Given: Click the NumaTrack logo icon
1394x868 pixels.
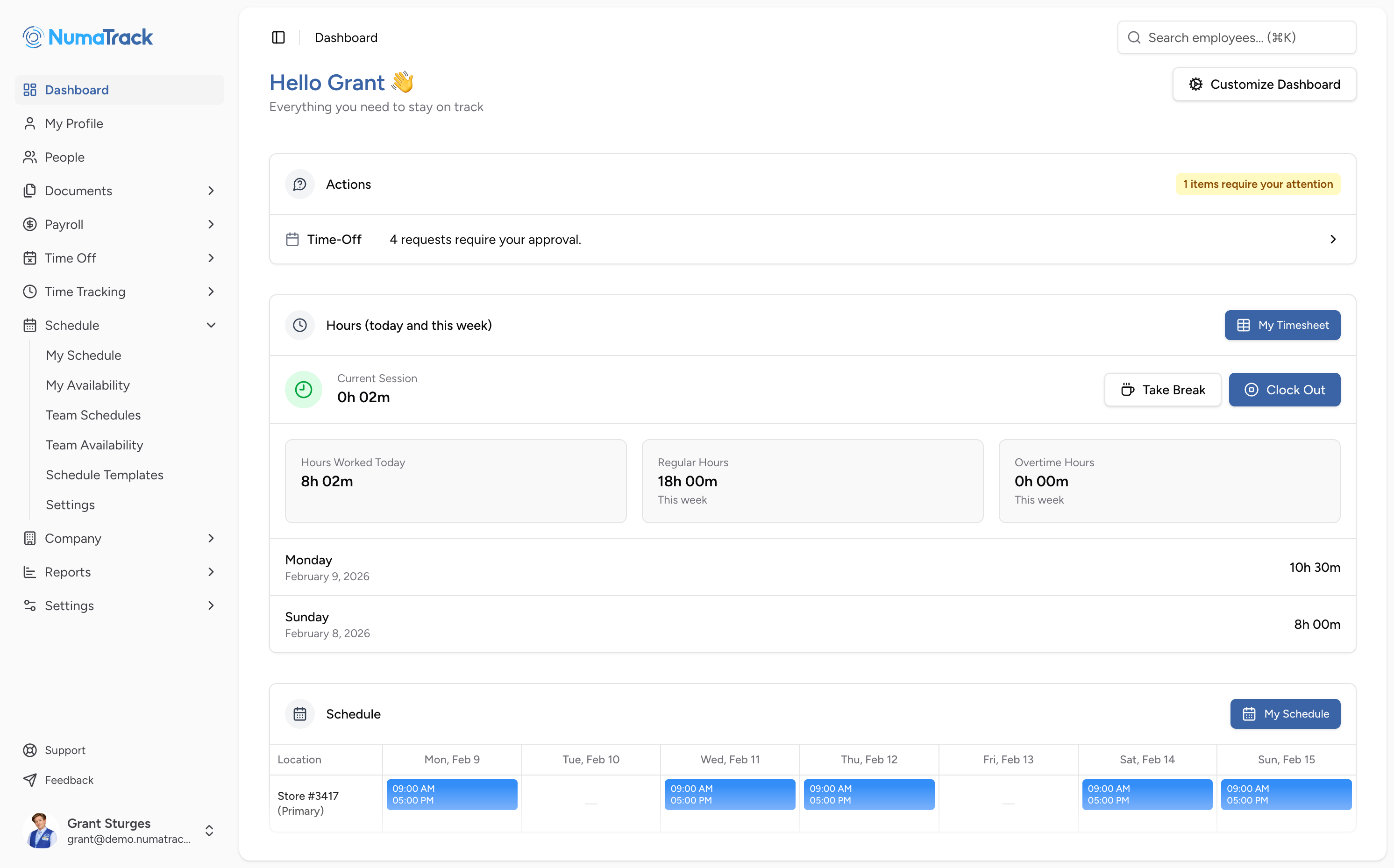Looking at the screenshot, I should [33, 37].
